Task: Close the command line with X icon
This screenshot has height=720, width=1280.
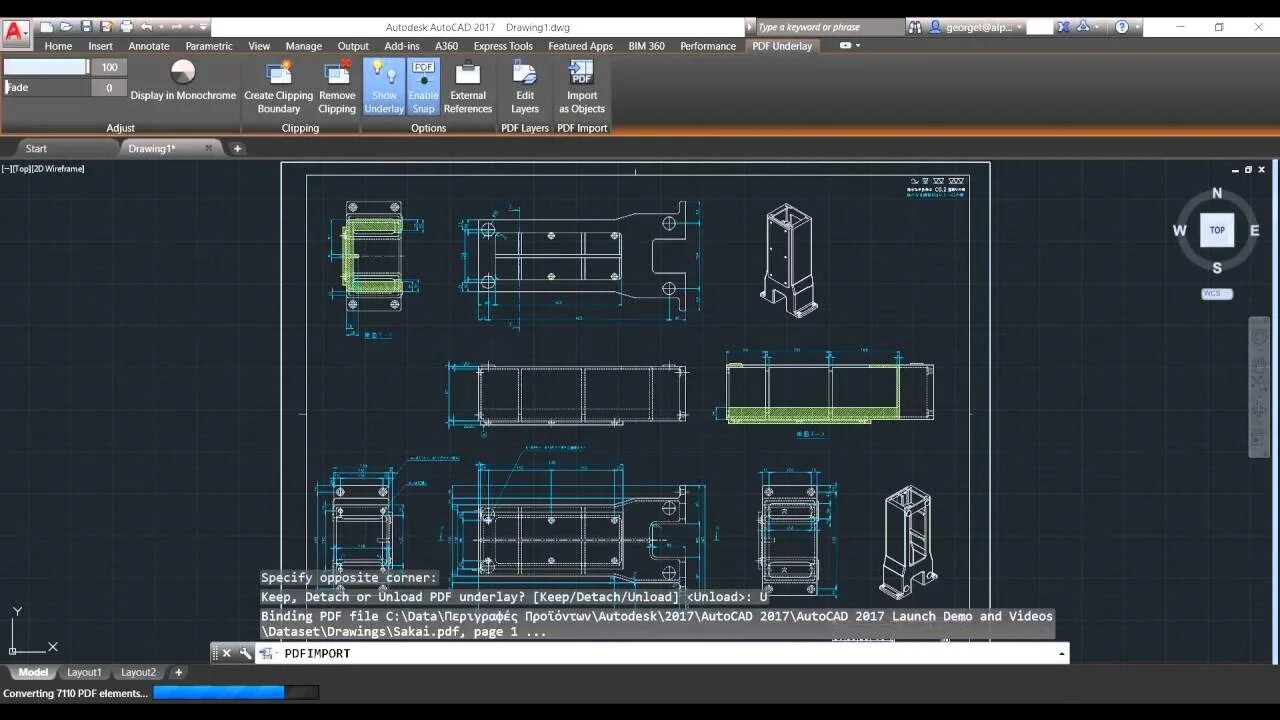Action: [227, 653]
